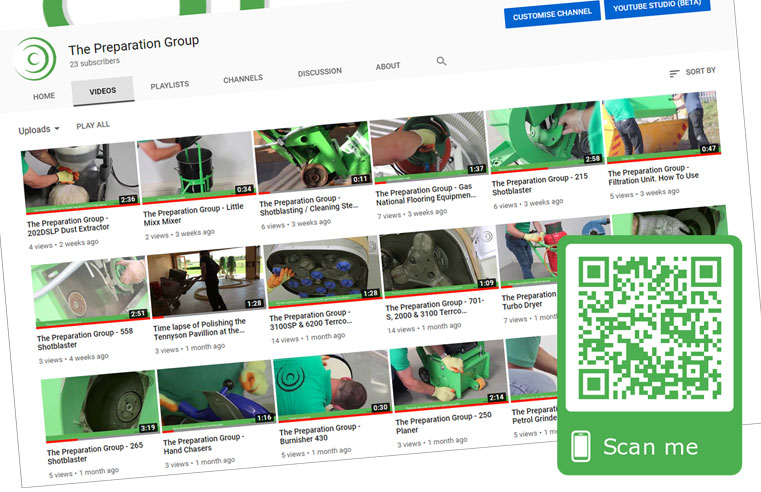Click the Sort By lines icon
761x492 pixels.
(x=674, y=73)
